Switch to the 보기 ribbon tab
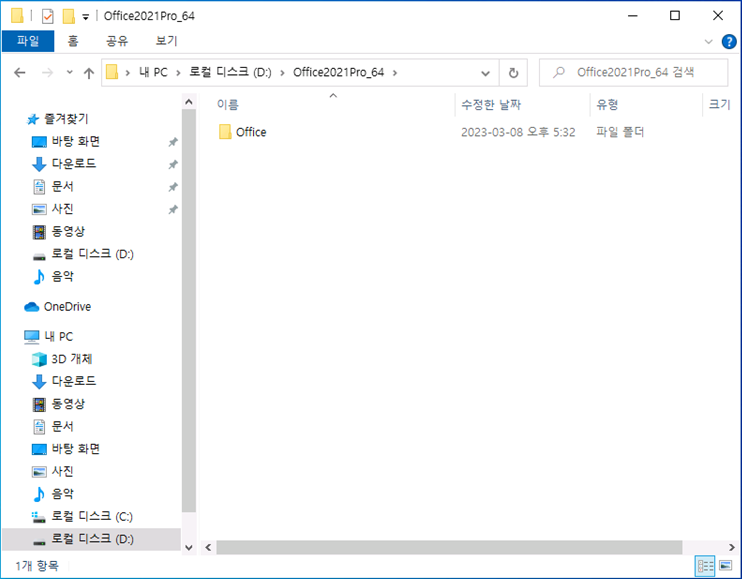The width and height of the screenshot is (742, 579). [167, 41]
